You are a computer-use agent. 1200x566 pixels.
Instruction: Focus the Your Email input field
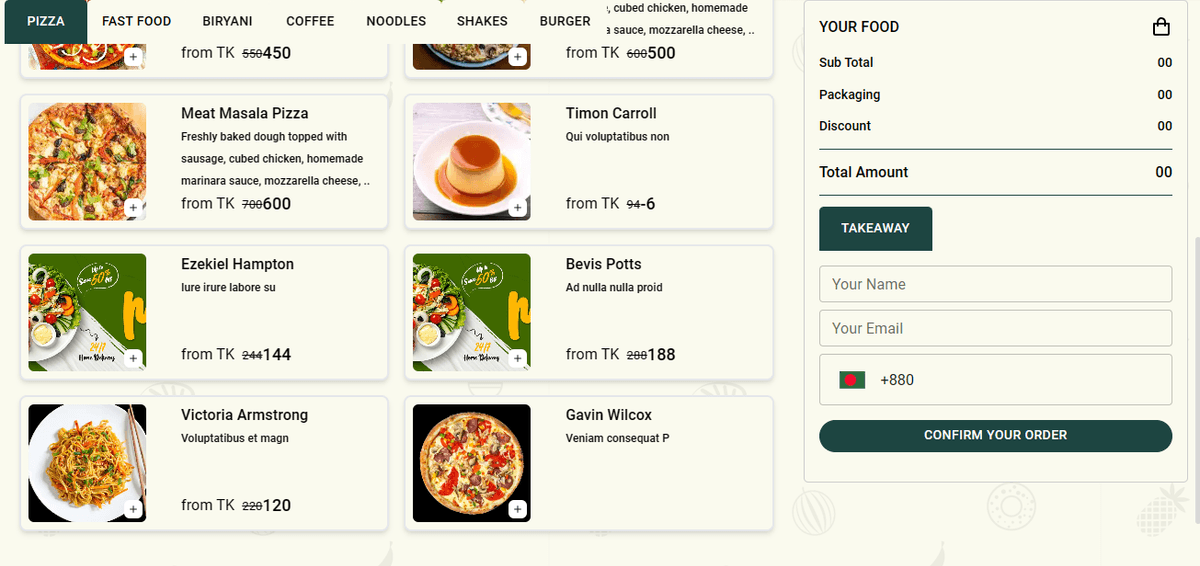click(995, 328)
